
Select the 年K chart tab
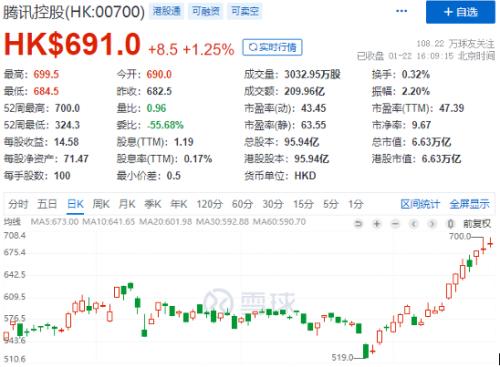tap(179, 204)
